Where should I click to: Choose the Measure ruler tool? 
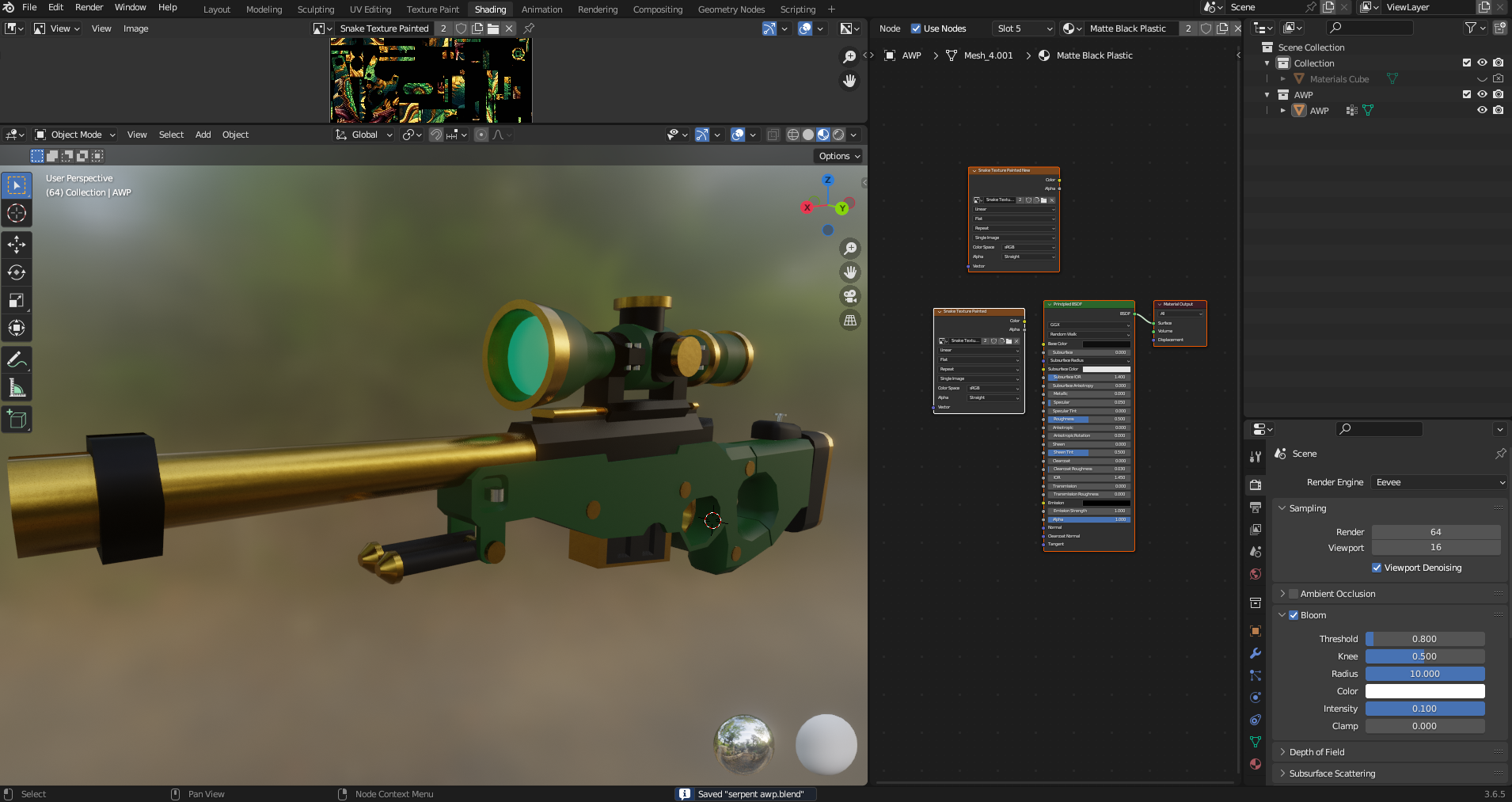17,388
